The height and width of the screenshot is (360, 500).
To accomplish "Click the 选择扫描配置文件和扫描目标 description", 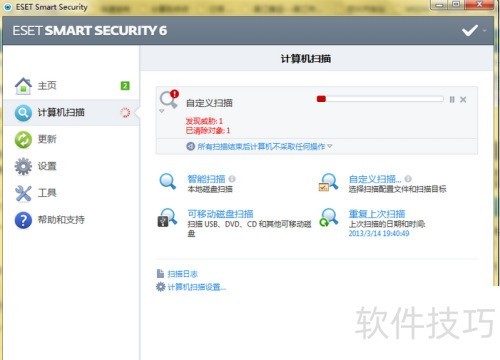I will click(397, 189).
